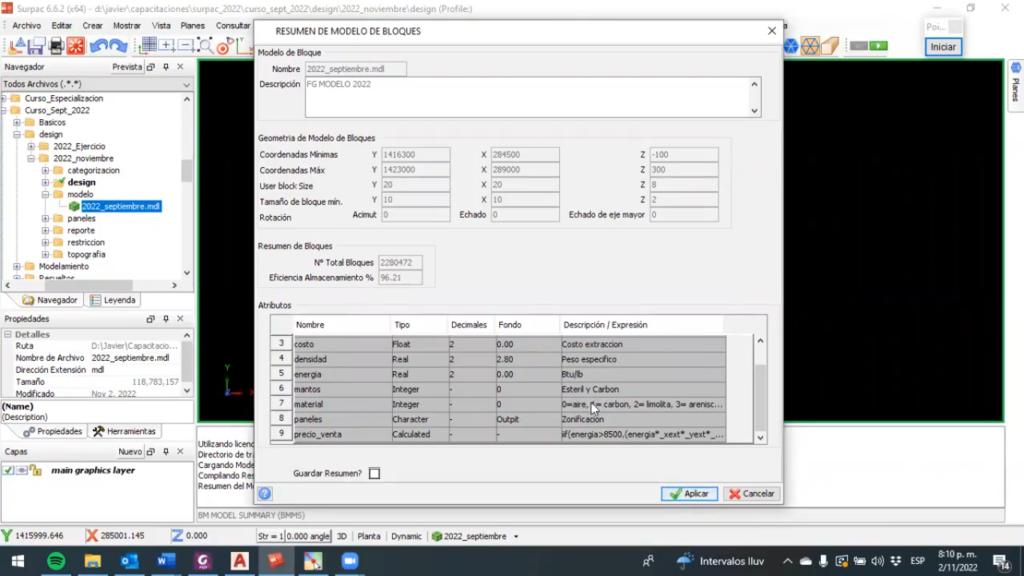Screen dimensions: 1024x576
Task: Click the orange wireframe hexagon icon
Action: (810, 46)
